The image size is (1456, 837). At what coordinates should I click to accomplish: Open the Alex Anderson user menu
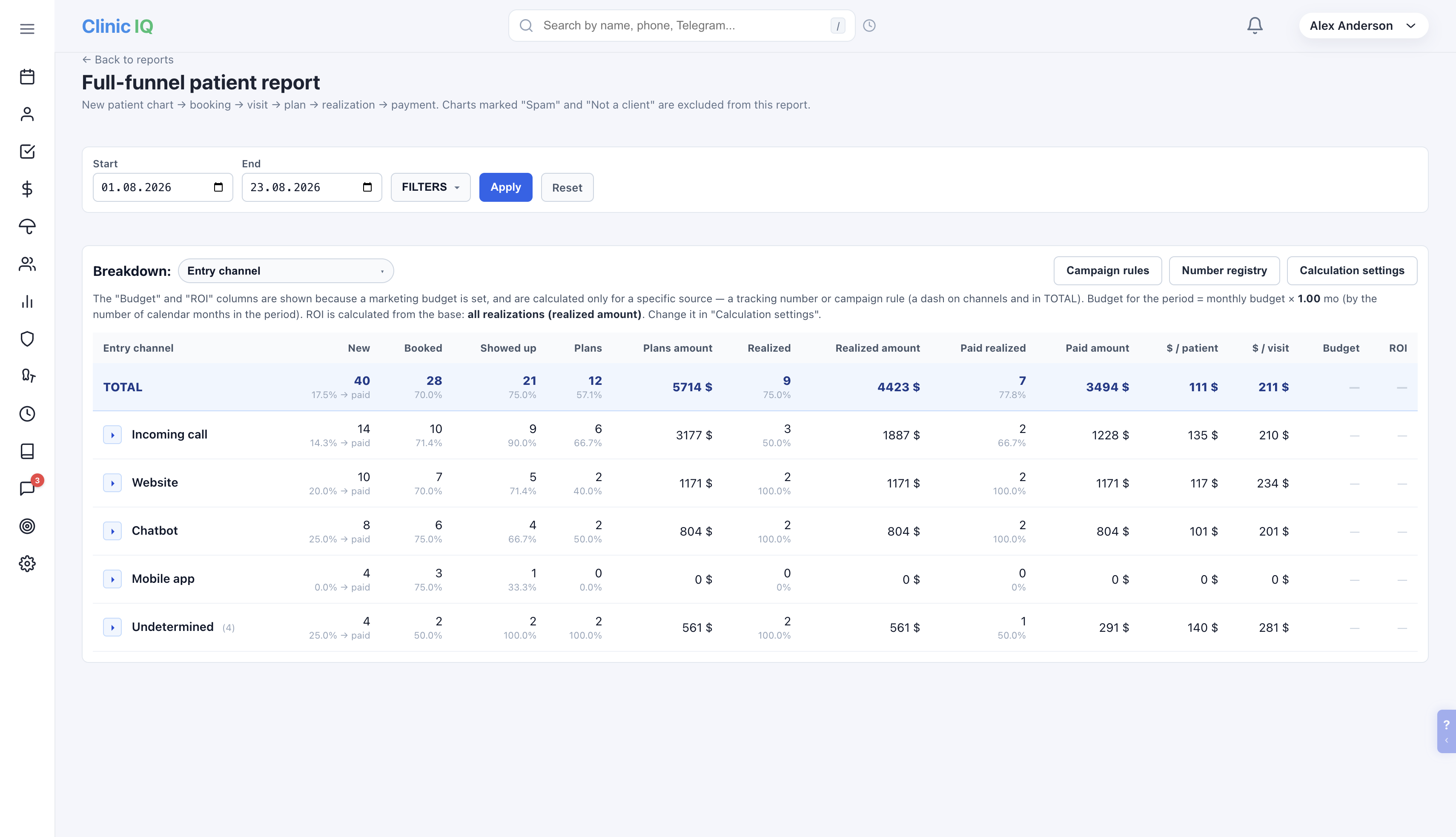coord(1363,25)
